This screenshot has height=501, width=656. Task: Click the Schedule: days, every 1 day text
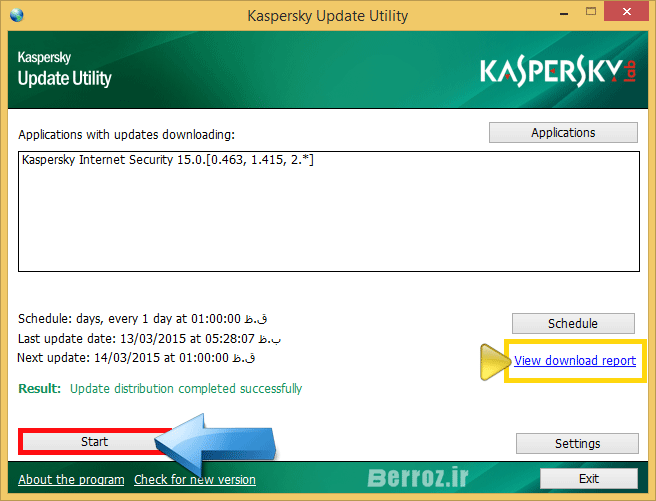pyautogui.click(x=143, y=319)
